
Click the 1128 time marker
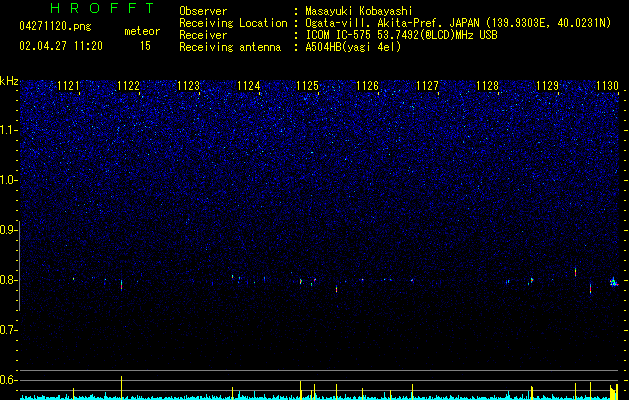pos(488,86)
